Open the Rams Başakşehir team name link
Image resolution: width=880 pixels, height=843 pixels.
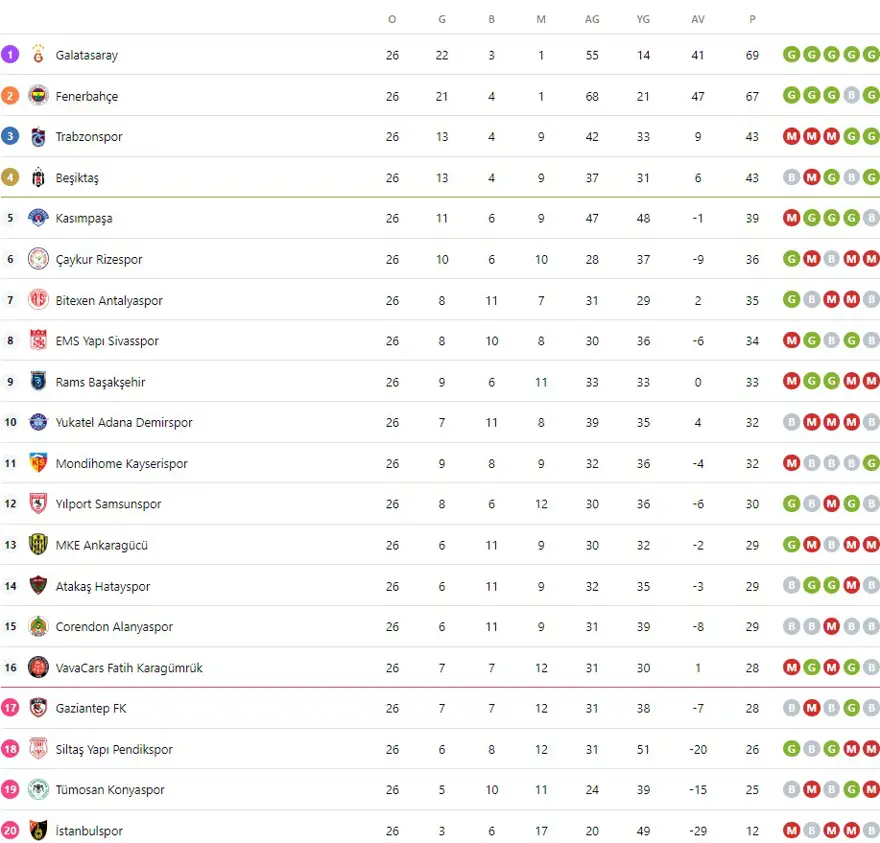point(100,382)
